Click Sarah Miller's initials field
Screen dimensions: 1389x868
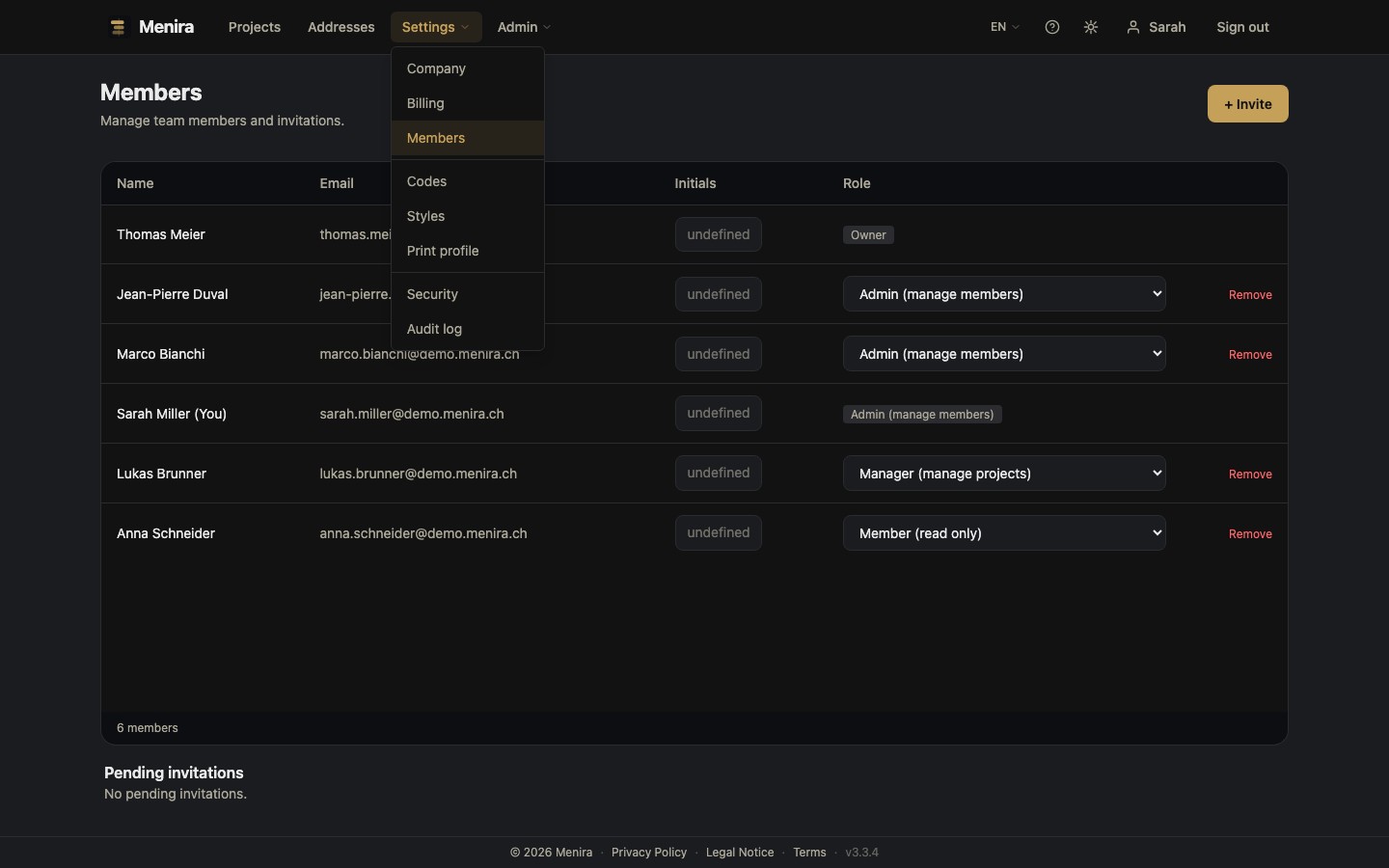click(719, 413)
